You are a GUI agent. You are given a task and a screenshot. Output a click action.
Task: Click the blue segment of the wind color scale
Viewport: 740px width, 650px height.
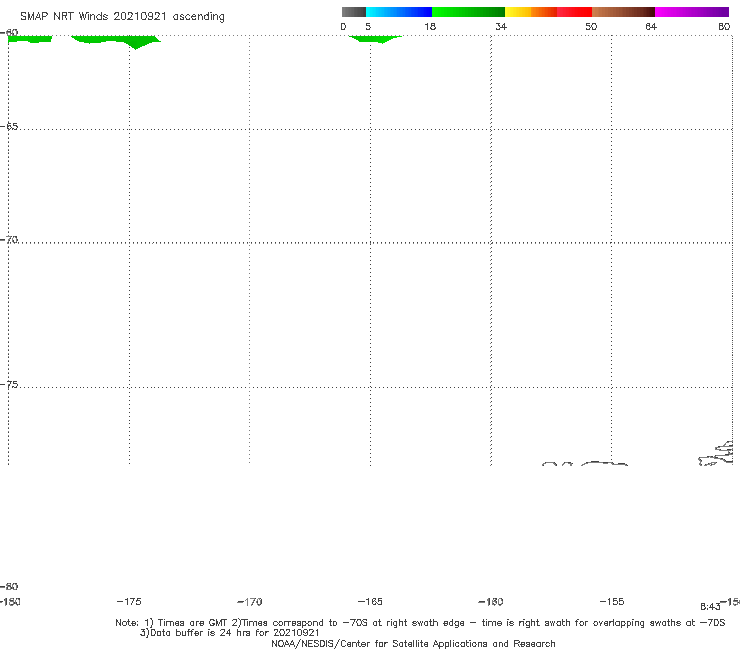[399, 12]
